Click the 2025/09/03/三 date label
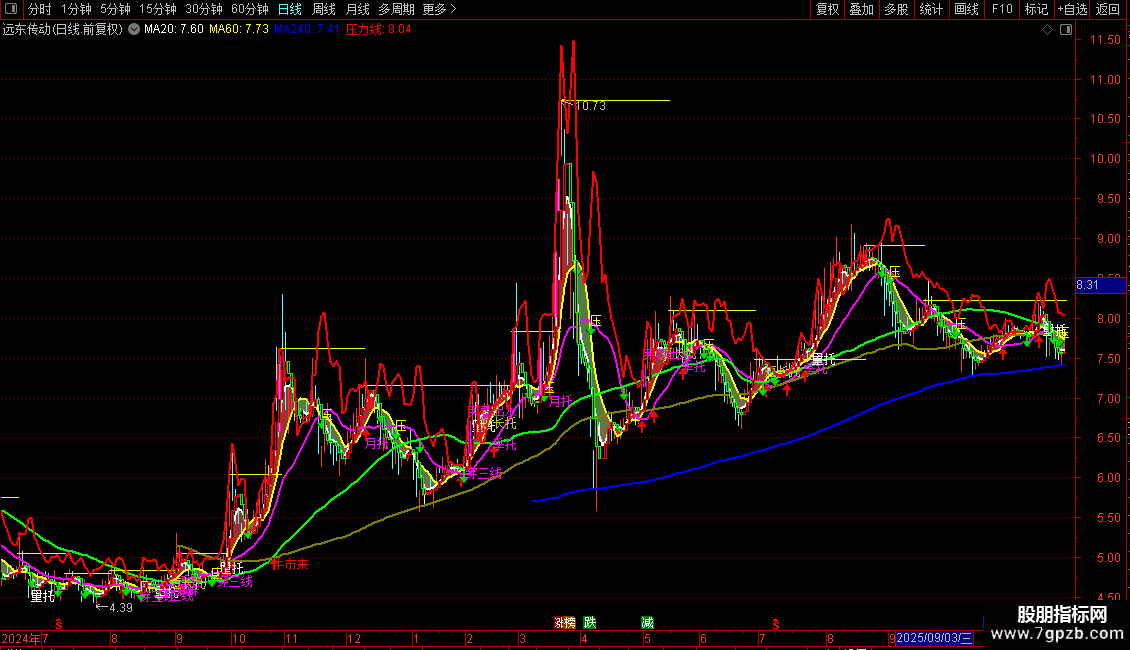Image resolution: width=1130 pixels, height=650 pixels. [x=935, y=638]
